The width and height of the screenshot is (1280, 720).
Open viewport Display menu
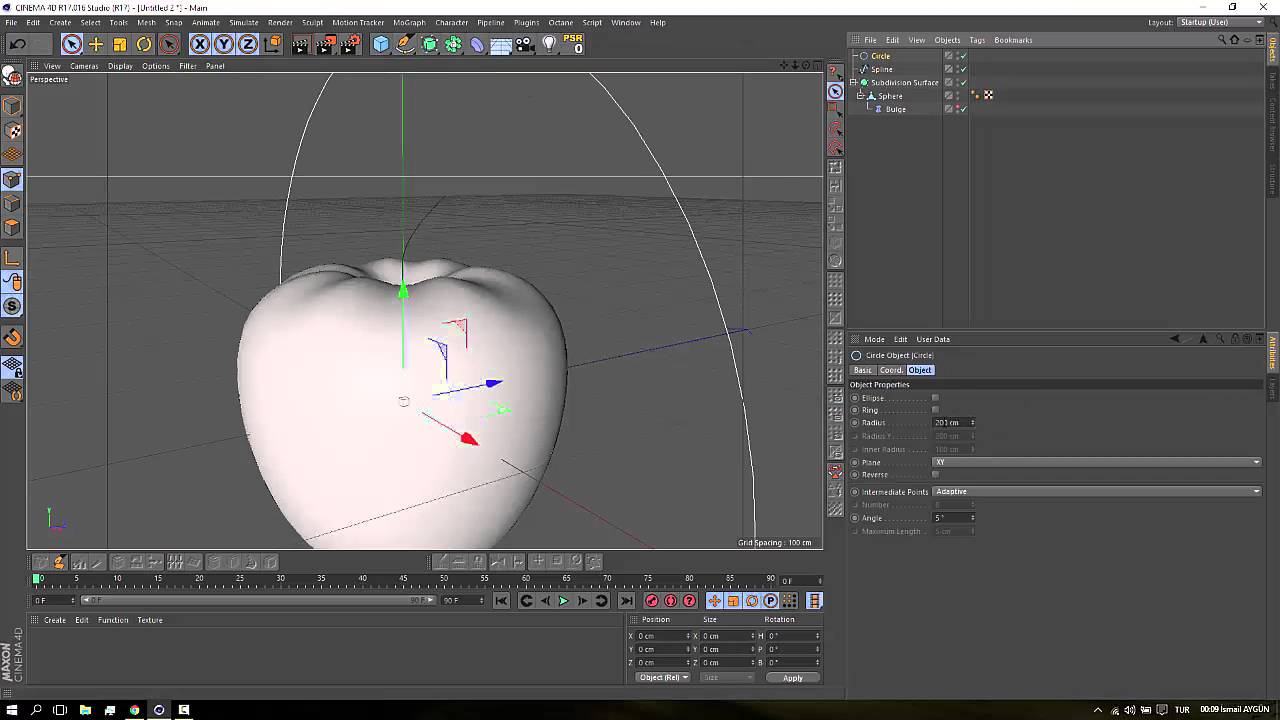tap(120, 66)
